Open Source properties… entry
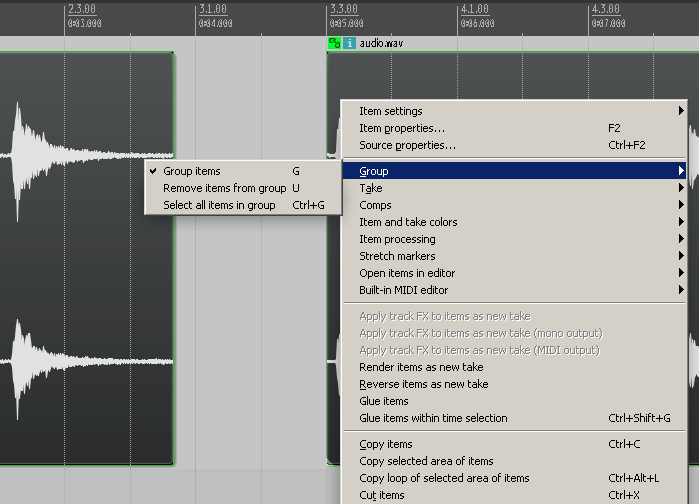 pyautogui.click(x=407, y=145)
